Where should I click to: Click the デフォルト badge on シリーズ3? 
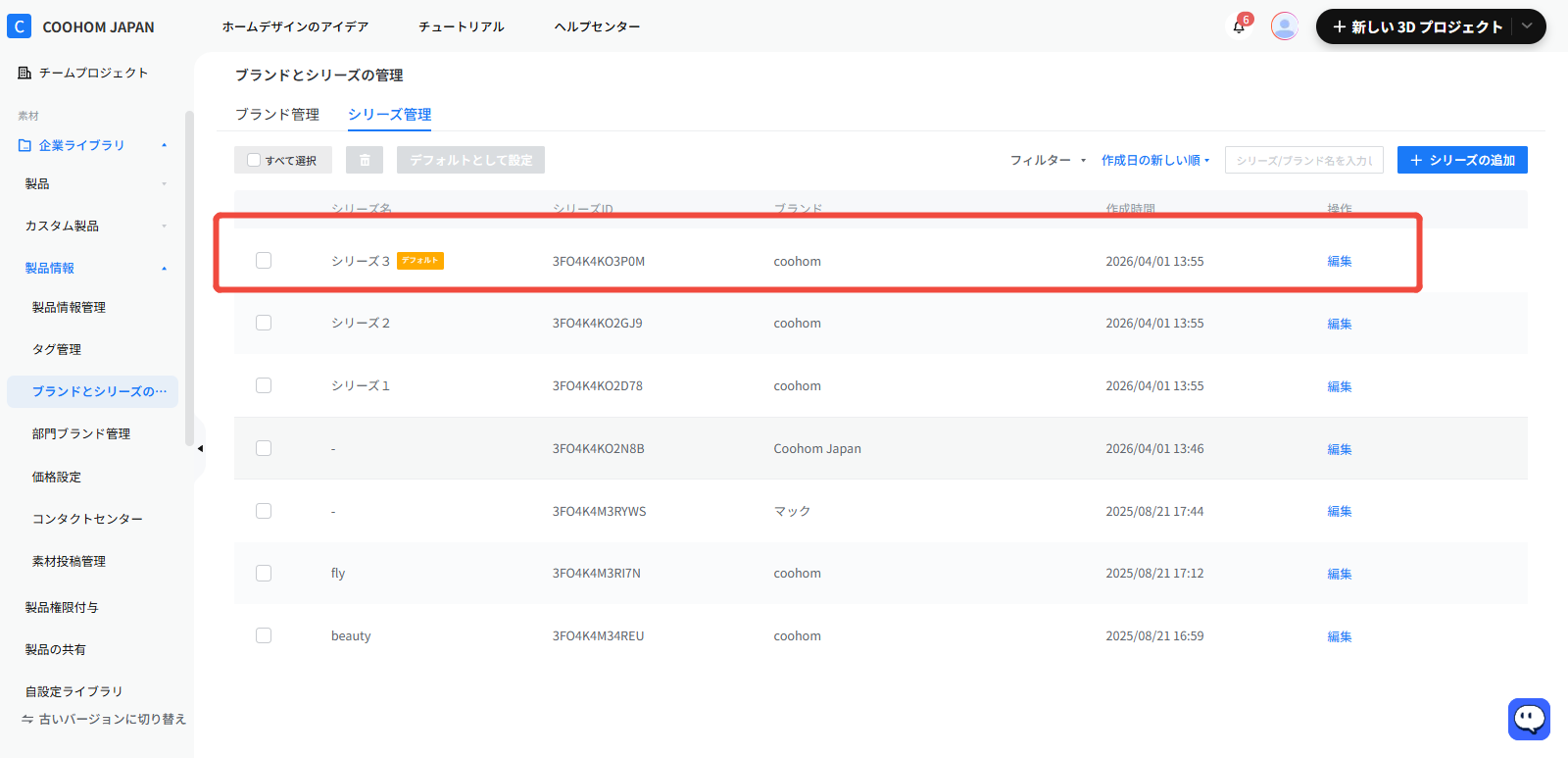point(420,261)
